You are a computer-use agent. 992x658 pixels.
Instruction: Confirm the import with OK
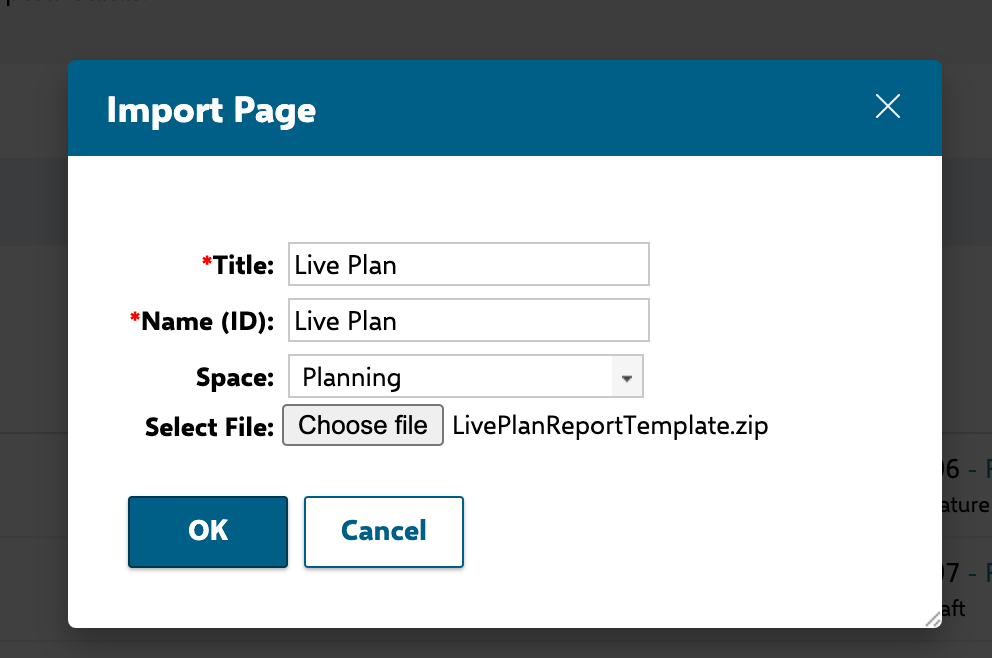(208, 531)
